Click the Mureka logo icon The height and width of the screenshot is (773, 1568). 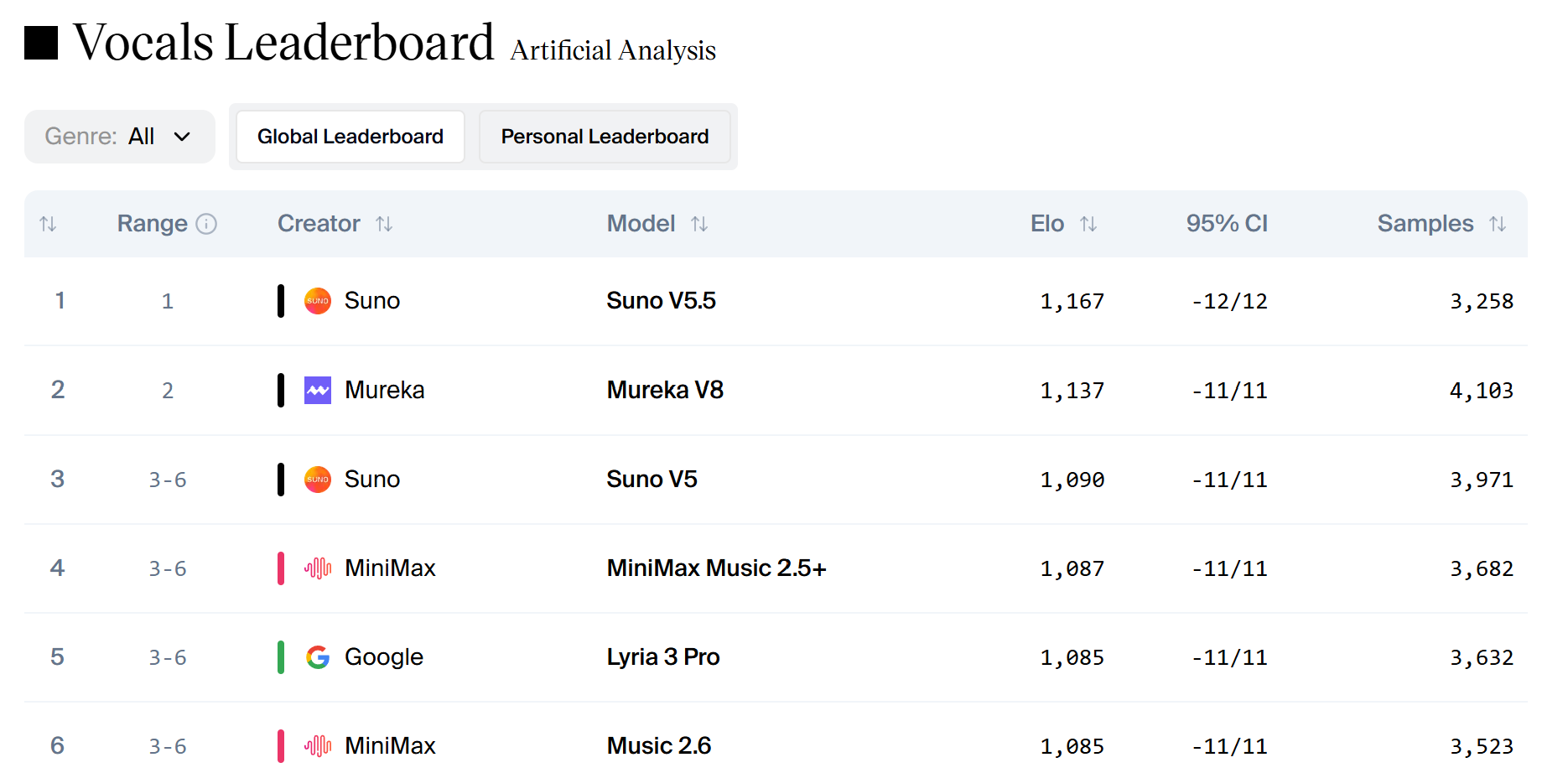318,390
